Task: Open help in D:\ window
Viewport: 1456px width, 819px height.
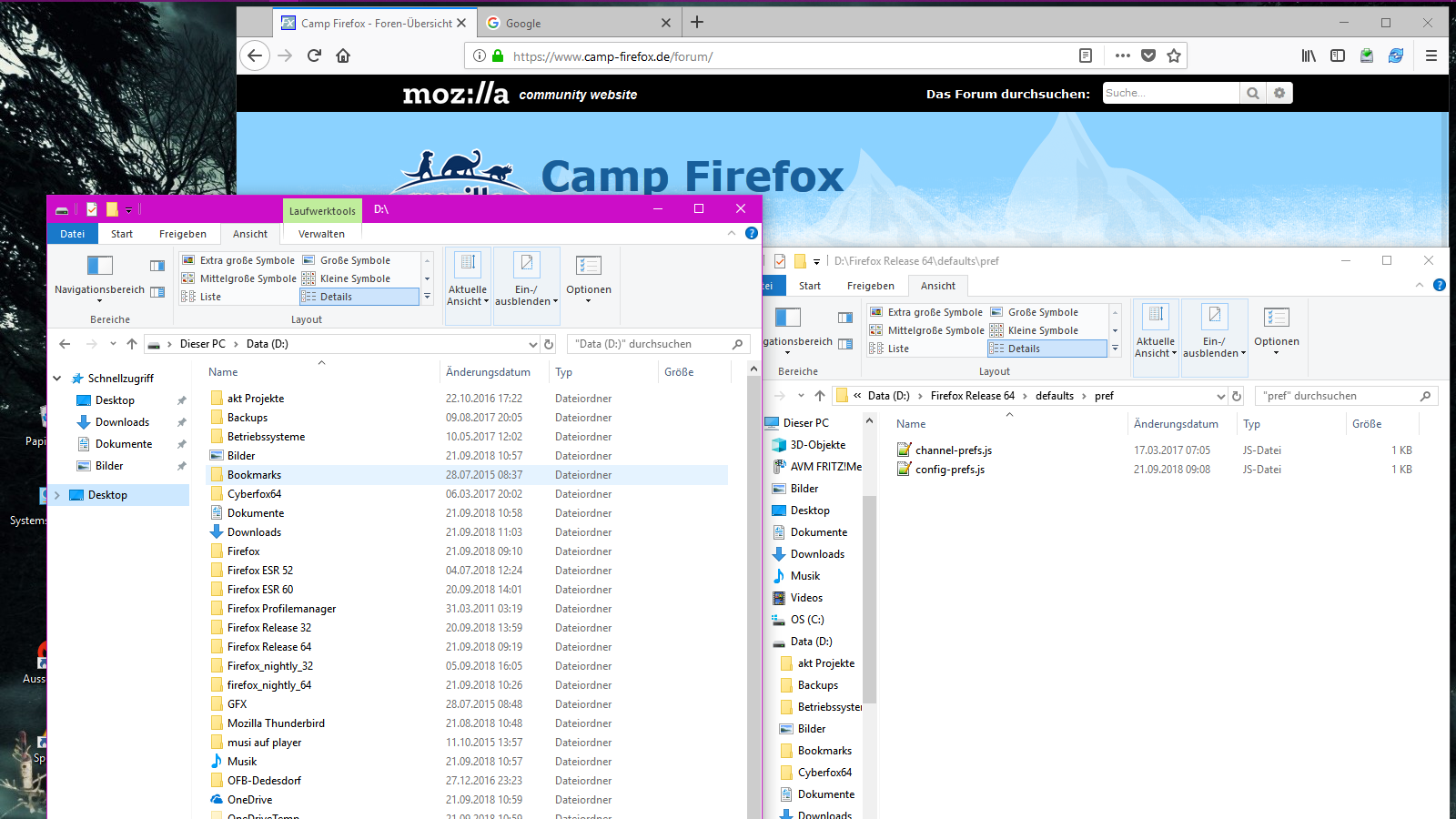Action: pyautogui.click(x=752, y=234)
